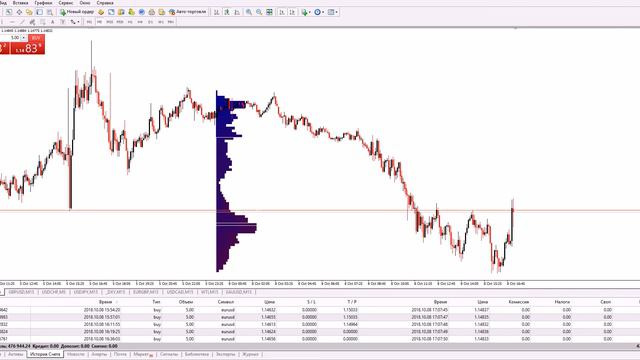Click the fullscreen toggle icon

(111, 12)
